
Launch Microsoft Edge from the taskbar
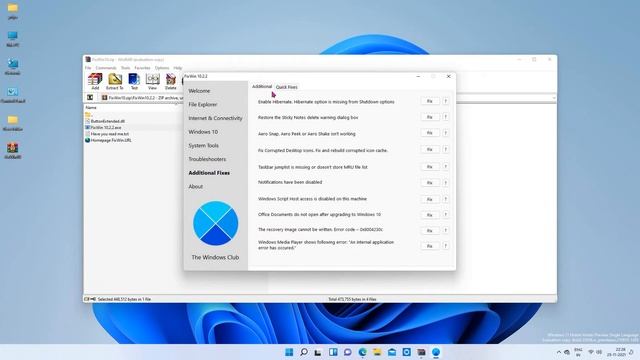coord(362,352)
